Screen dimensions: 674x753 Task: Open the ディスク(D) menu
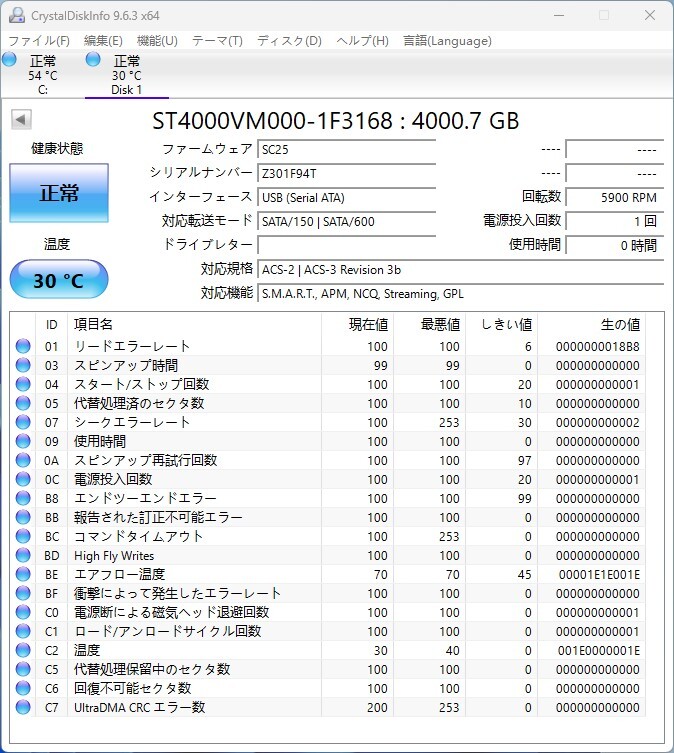tap(289, 41)
